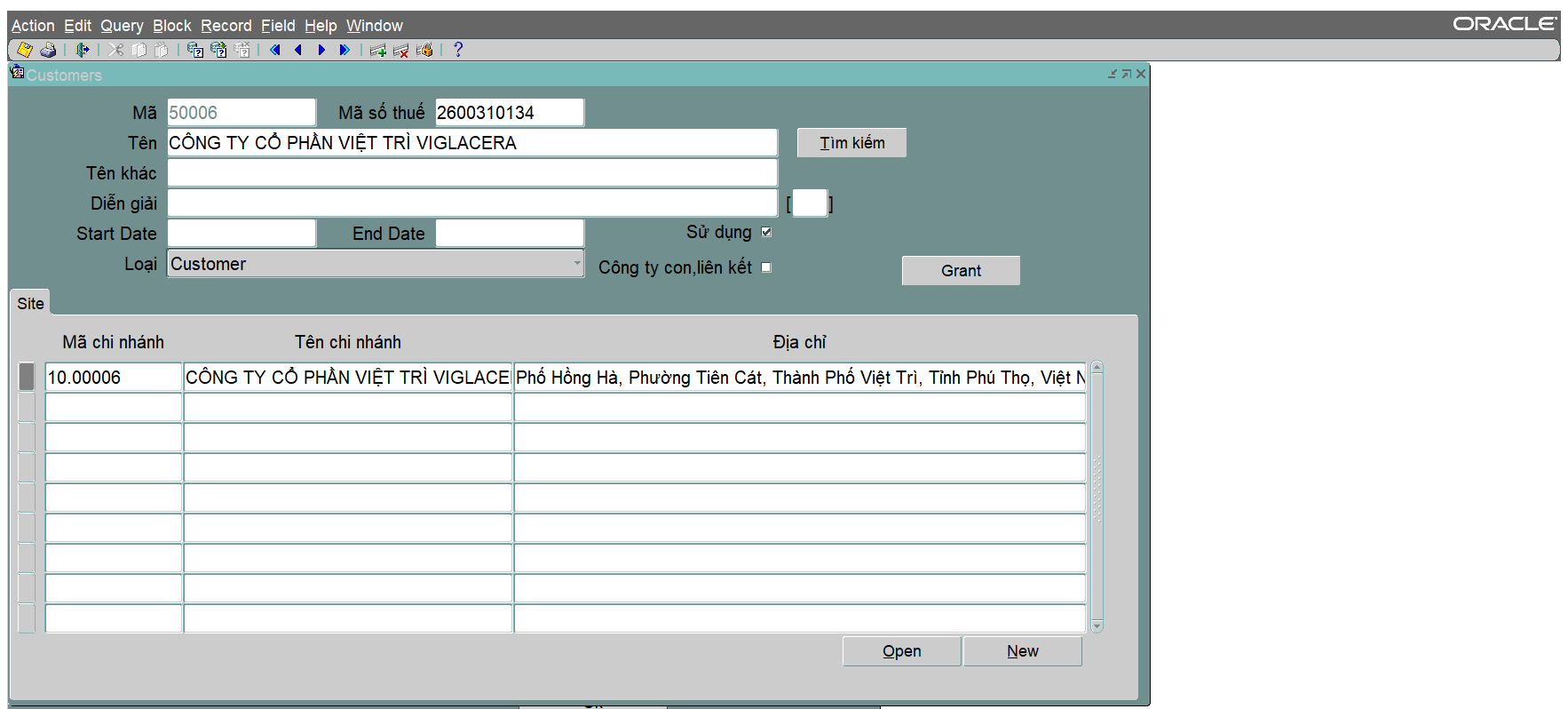The image size is (1568, 709).
Task: Click the Copy toolbar icon
Action: pos(139,50)
